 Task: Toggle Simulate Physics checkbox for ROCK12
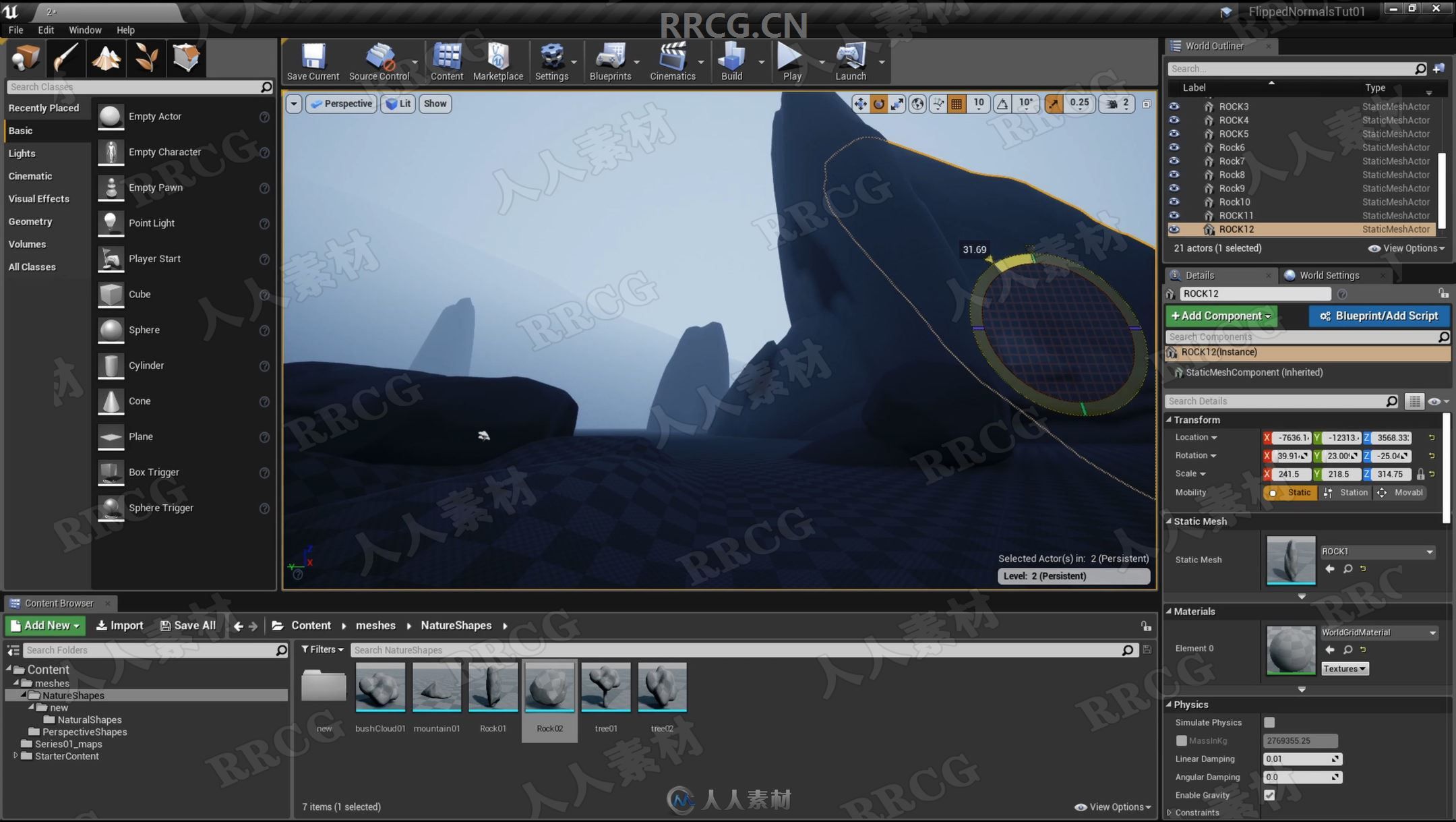coord(1270,722)
